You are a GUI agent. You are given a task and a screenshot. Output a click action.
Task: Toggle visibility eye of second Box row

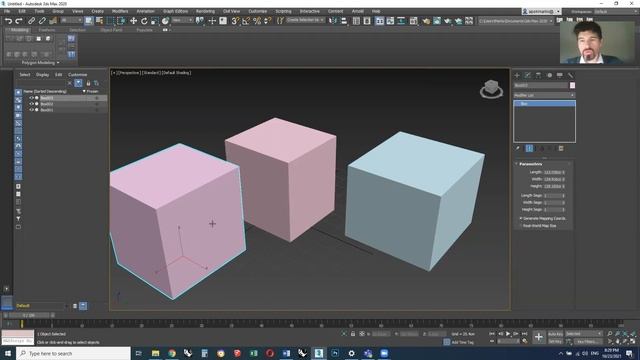pos(31,104)
